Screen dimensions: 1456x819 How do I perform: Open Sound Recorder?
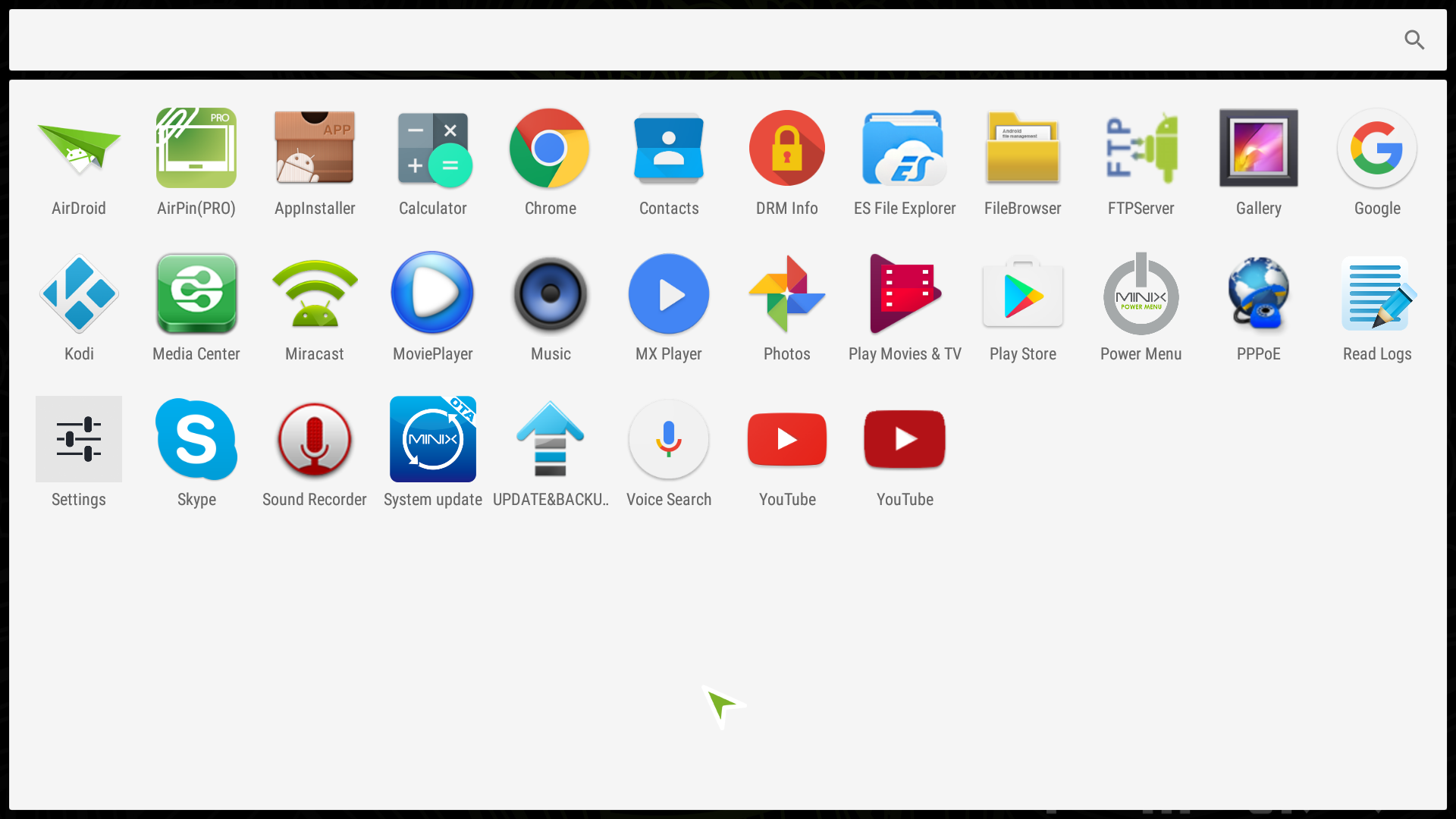pyautogui.click(x=315, y=439)
